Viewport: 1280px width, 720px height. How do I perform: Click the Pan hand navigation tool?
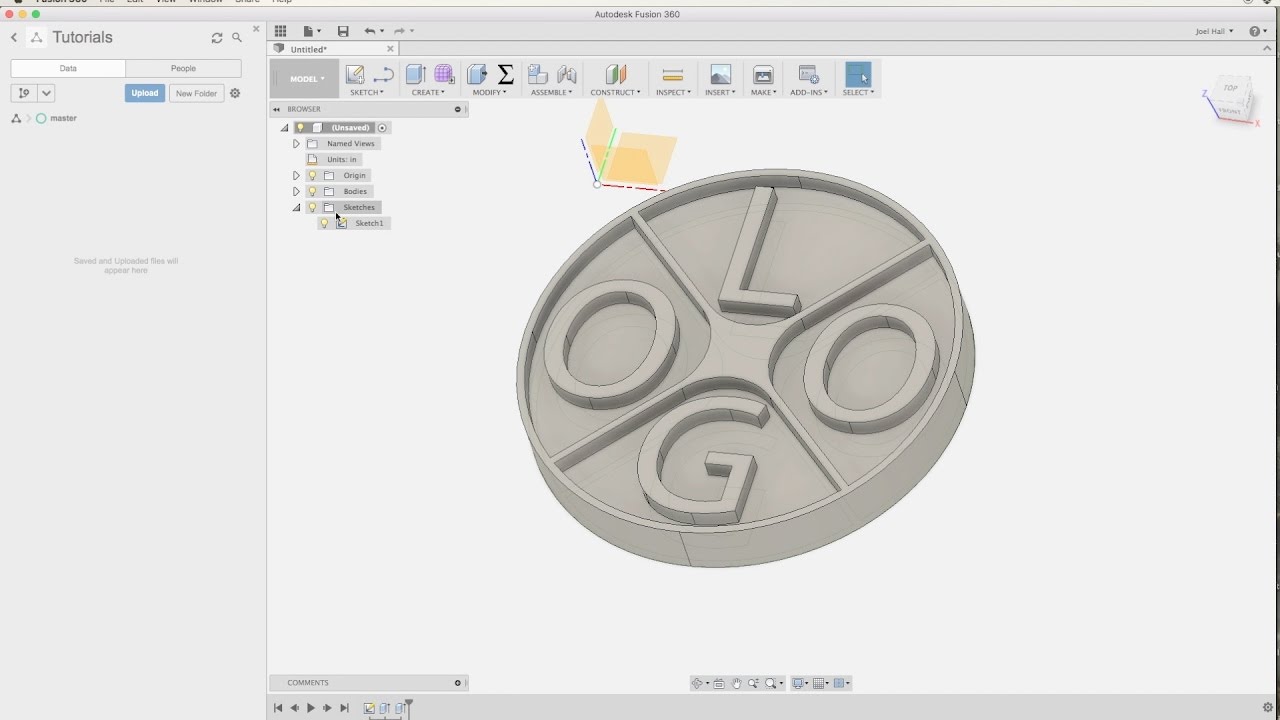click(x=737, y=683)
